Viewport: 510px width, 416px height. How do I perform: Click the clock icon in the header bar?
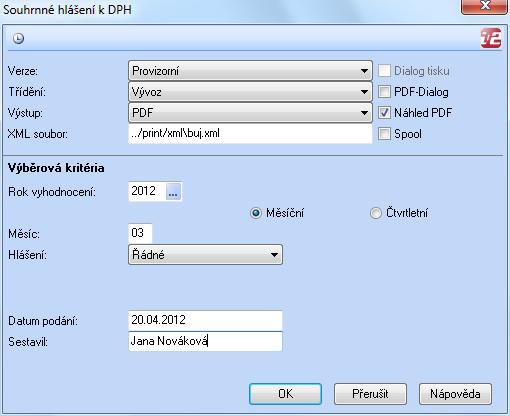19,38
